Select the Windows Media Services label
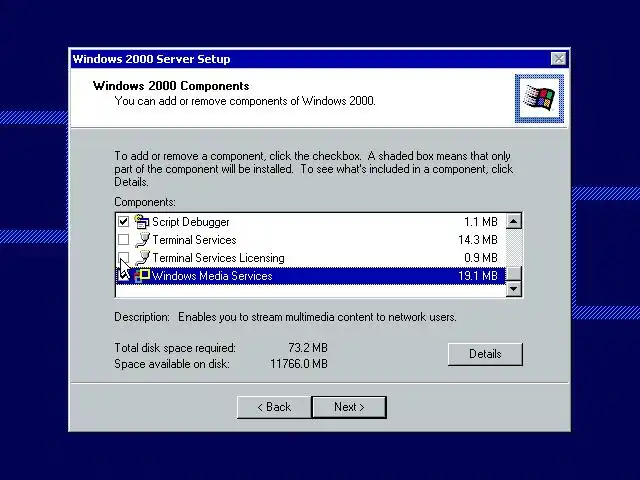Screen dimensions: 640x480 point(212,276)
